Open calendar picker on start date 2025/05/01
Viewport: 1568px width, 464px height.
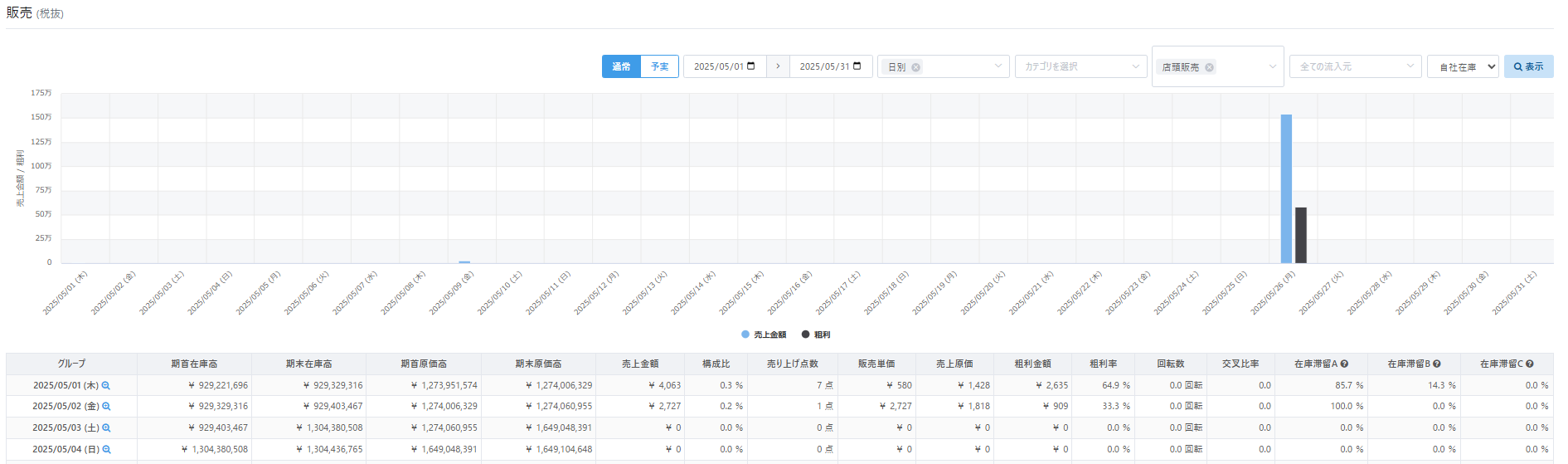click(x=751, y=66)
